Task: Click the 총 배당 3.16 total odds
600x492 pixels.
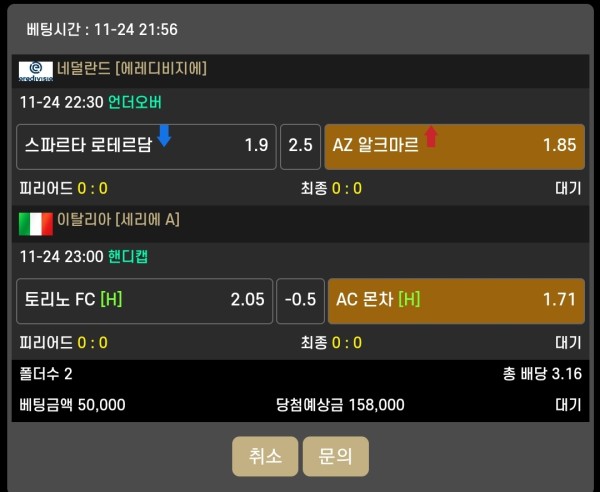Action: [541, 374]
